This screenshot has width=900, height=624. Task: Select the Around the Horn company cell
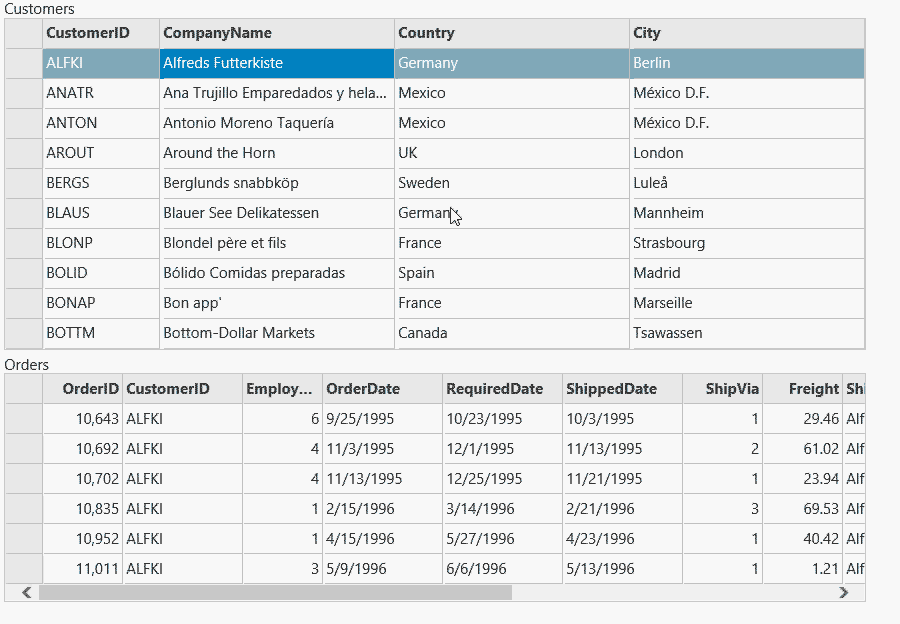point(276,153)
